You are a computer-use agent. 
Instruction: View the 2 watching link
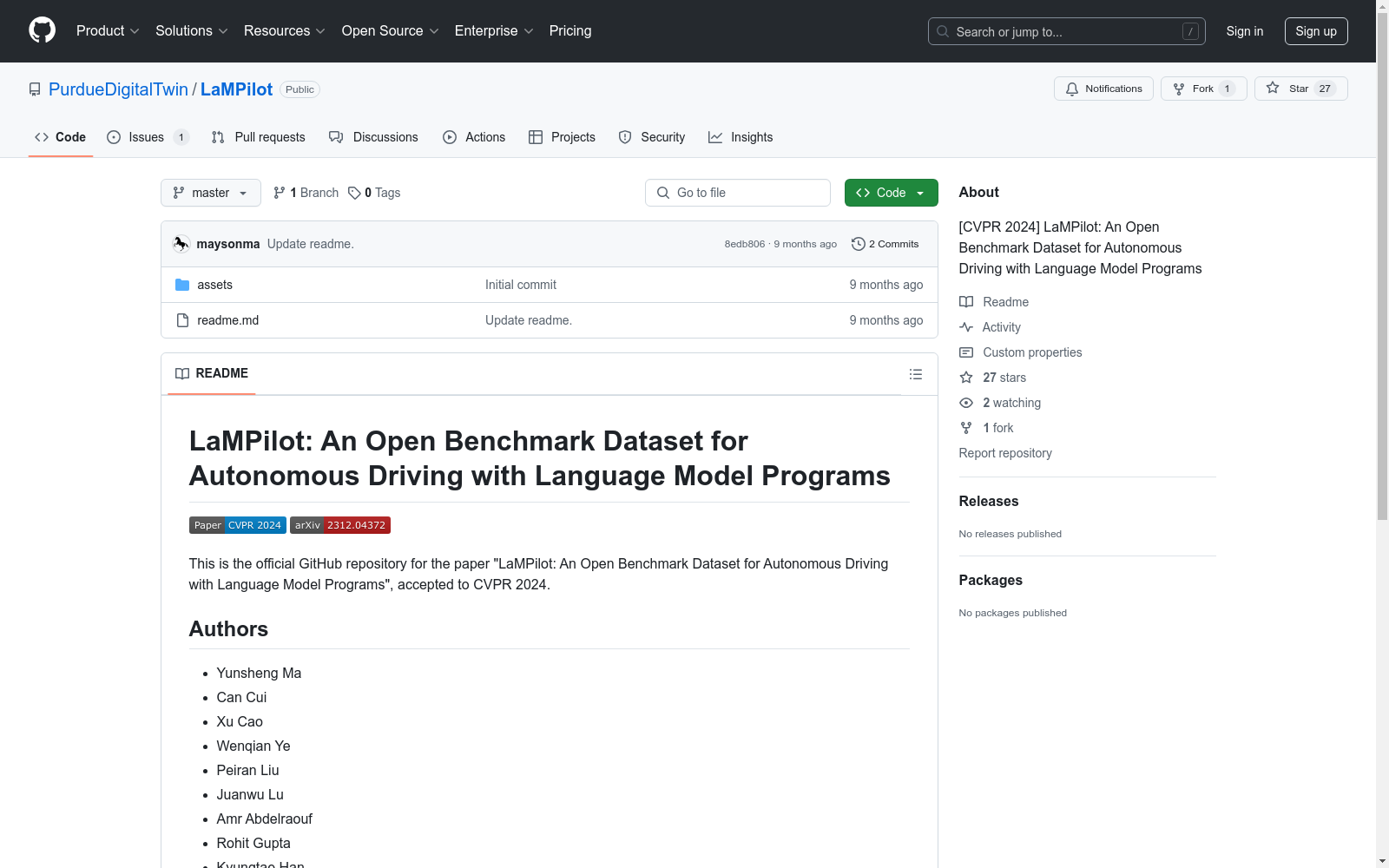(1000, 403)
